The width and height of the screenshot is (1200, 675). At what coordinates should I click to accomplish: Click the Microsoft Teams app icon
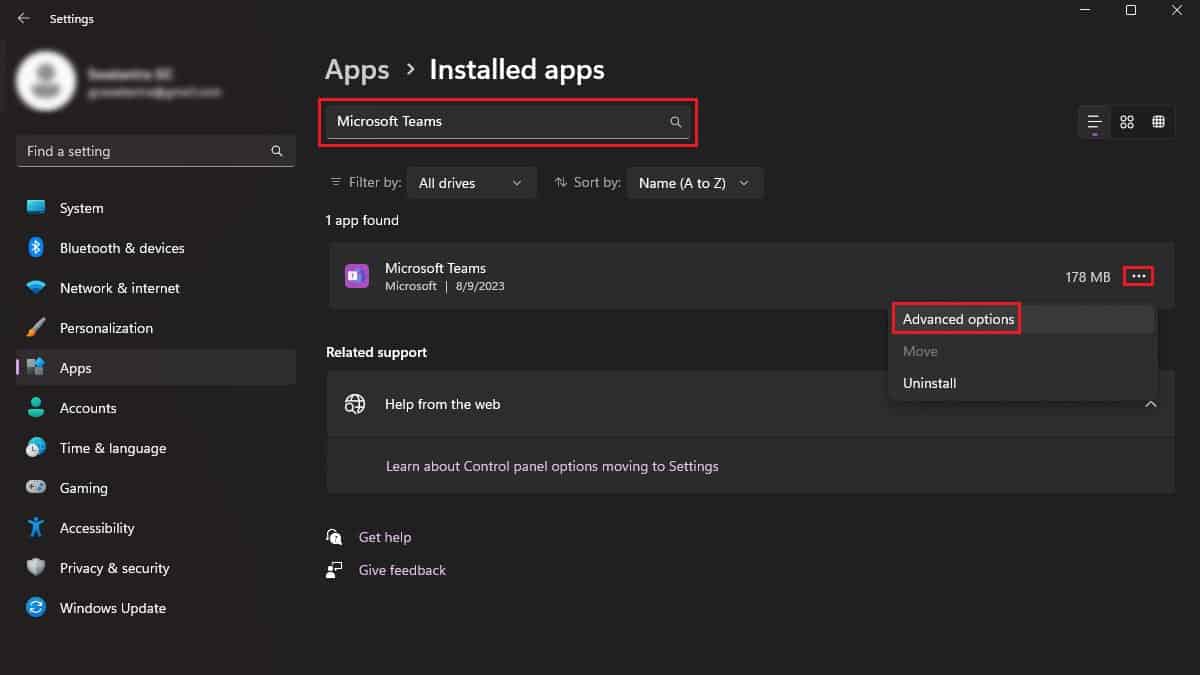(x=355, y=275)
